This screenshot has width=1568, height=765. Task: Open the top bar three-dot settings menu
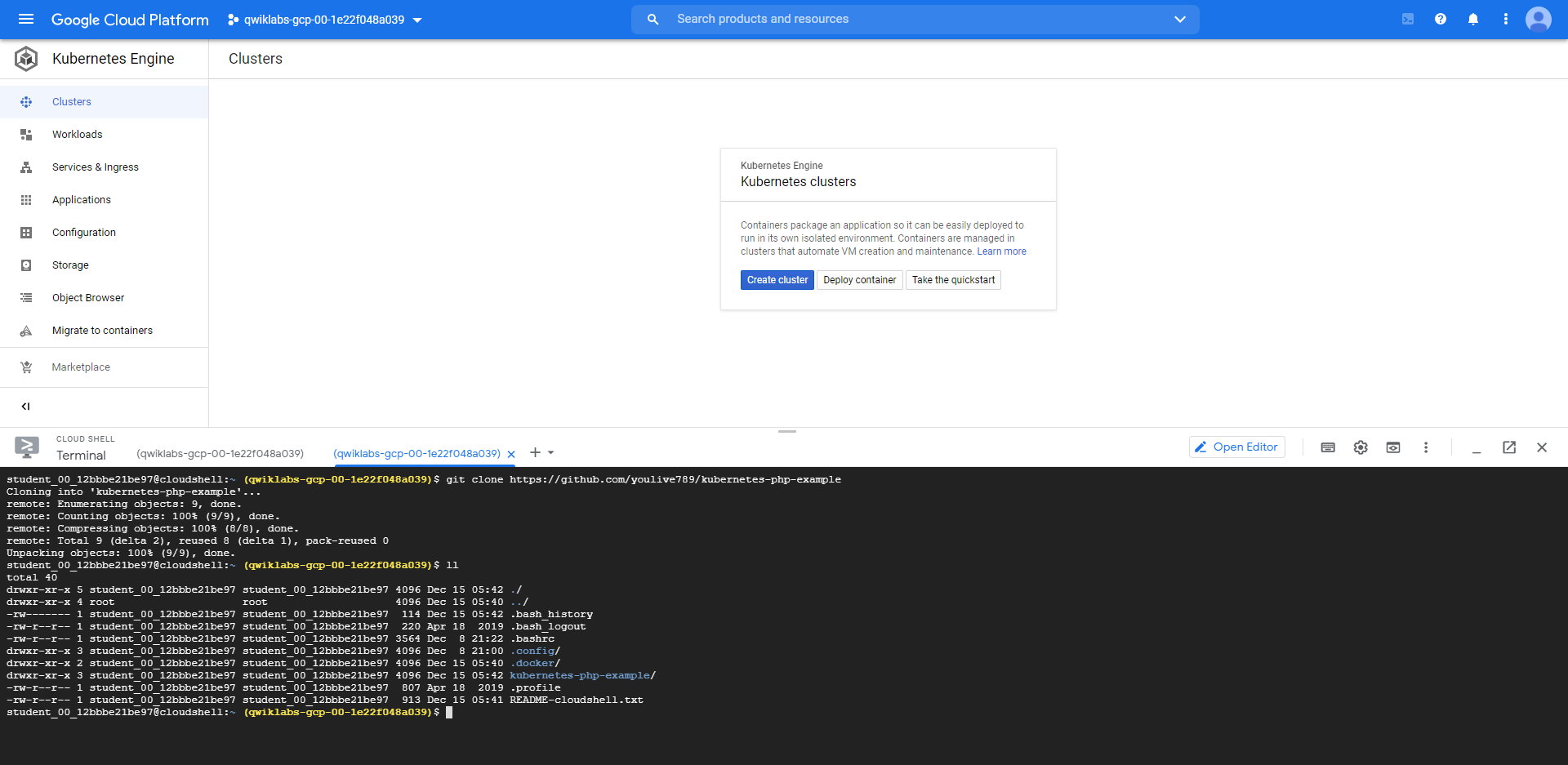1506,19
